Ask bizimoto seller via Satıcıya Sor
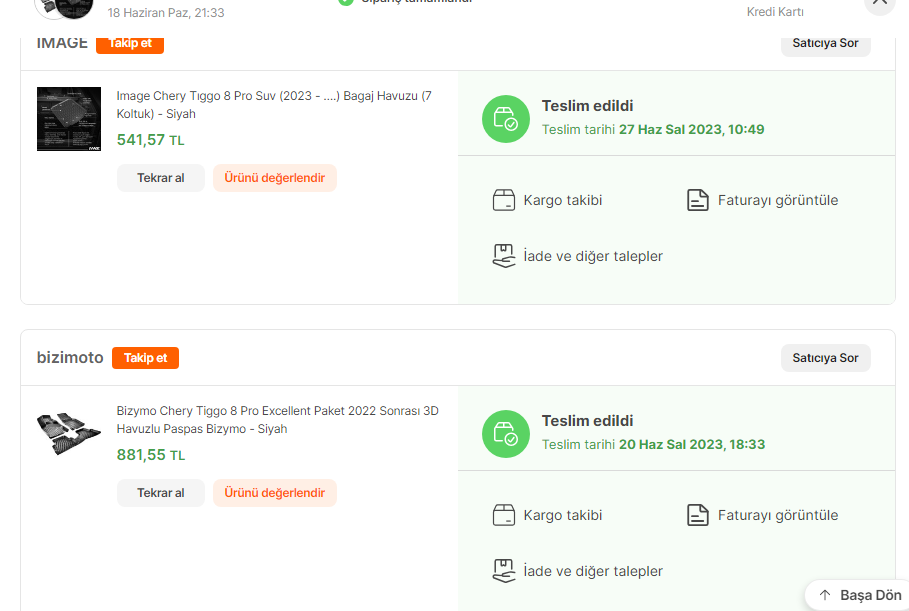The height and width of the screenshot is (611, 909). click(x=825, y=358)
